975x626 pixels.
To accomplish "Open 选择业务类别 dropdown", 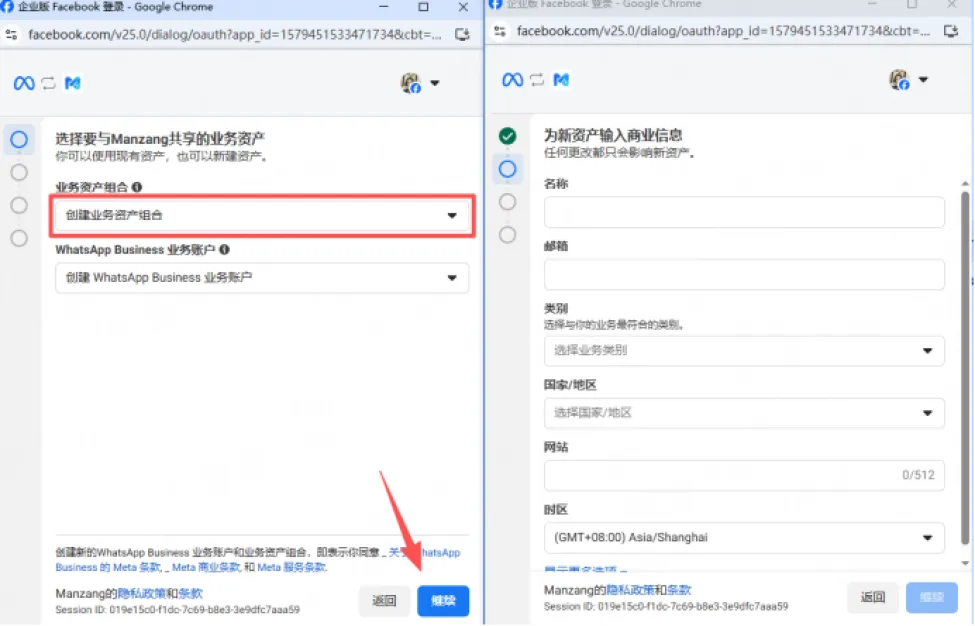I will [744, 351].
